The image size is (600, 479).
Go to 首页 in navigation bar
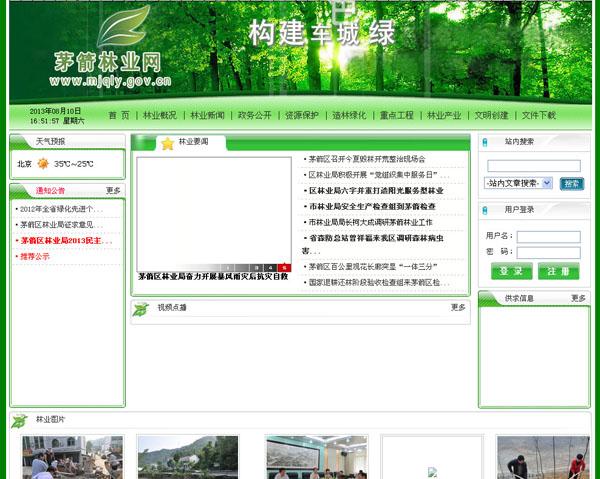coord(119,115)
